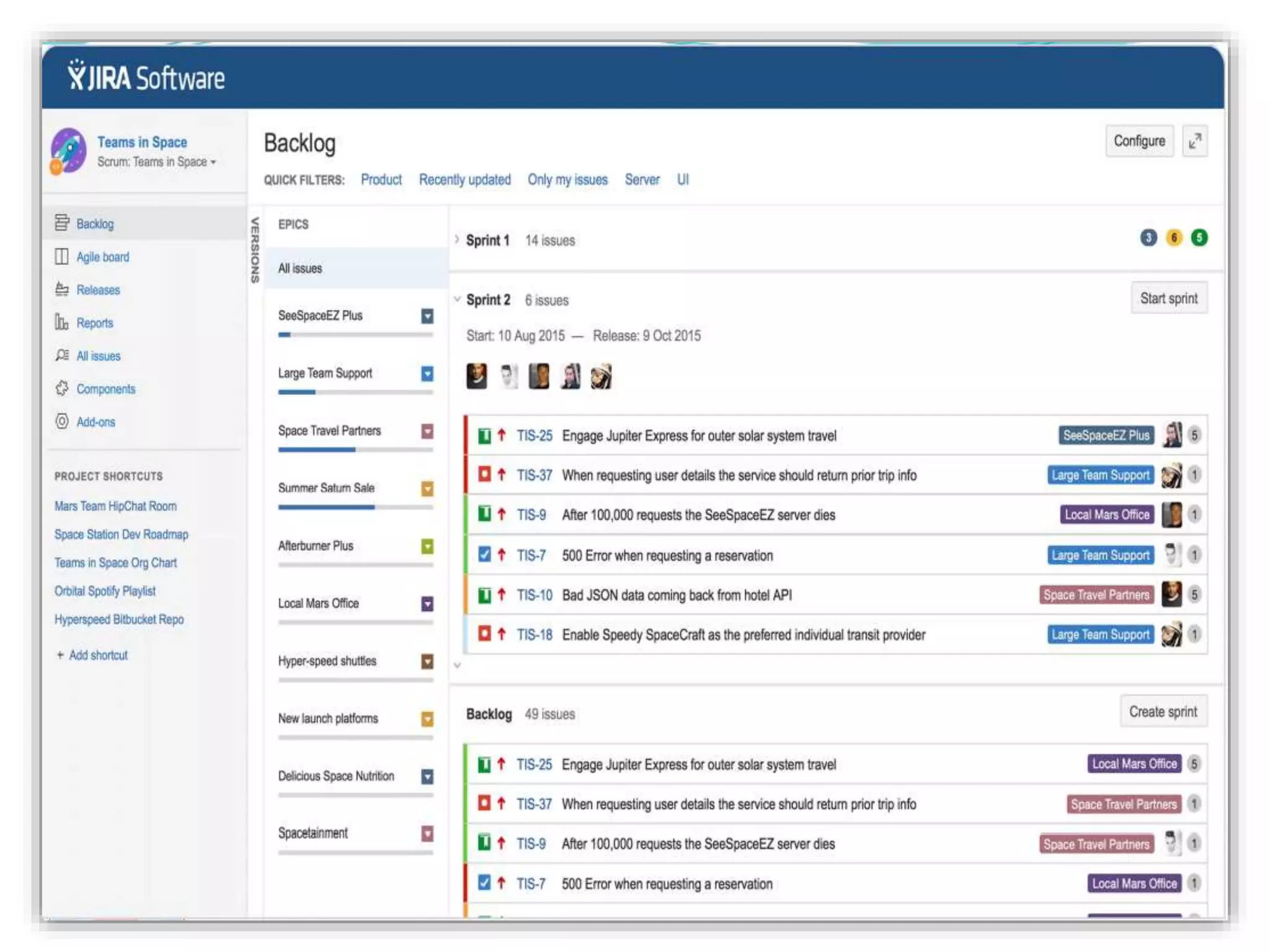Open the SeeSpaceEZ Plus epic dropdown arrow

pos(427,316)
